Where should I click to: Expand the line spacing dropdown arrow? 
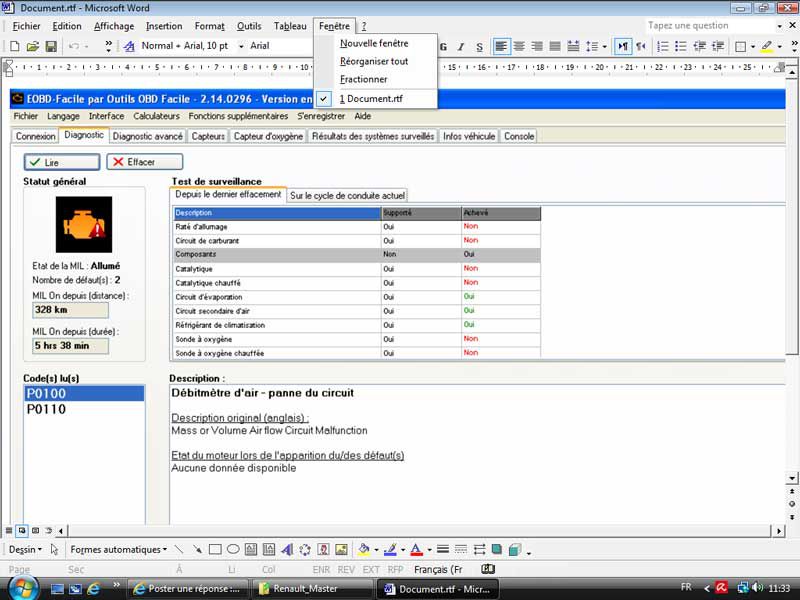[x=605, y=46]
